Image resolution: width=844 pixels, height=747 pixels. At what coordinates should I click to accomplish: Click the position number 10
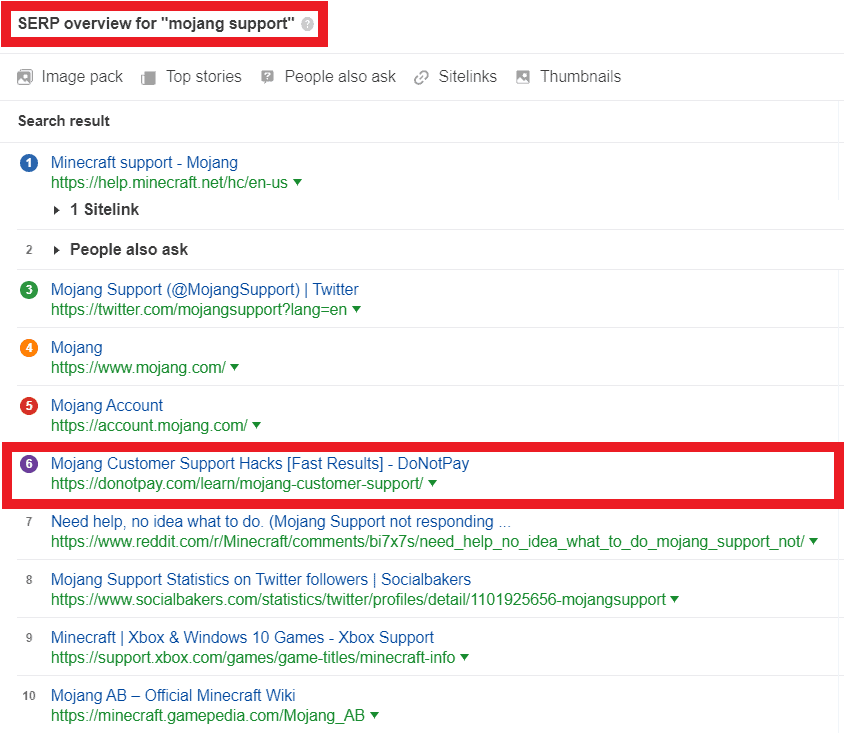[29, 695]
